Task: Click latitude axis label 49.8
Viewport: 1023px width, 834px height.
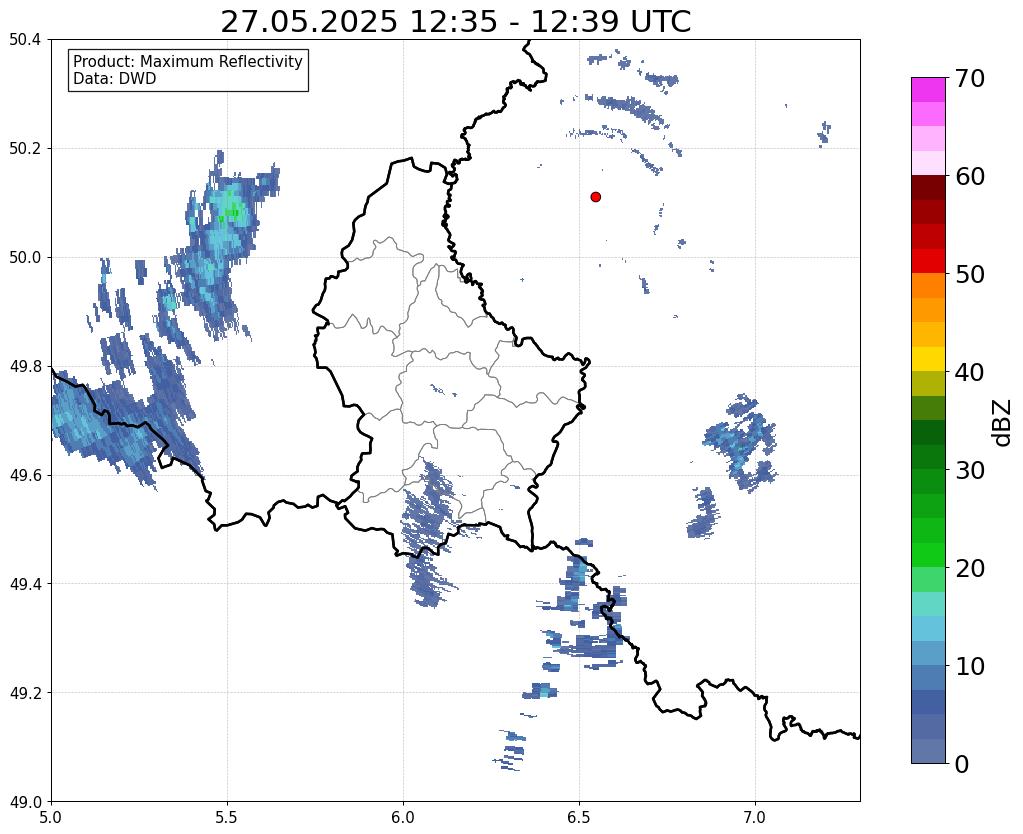Action: [x=25, y=367]
